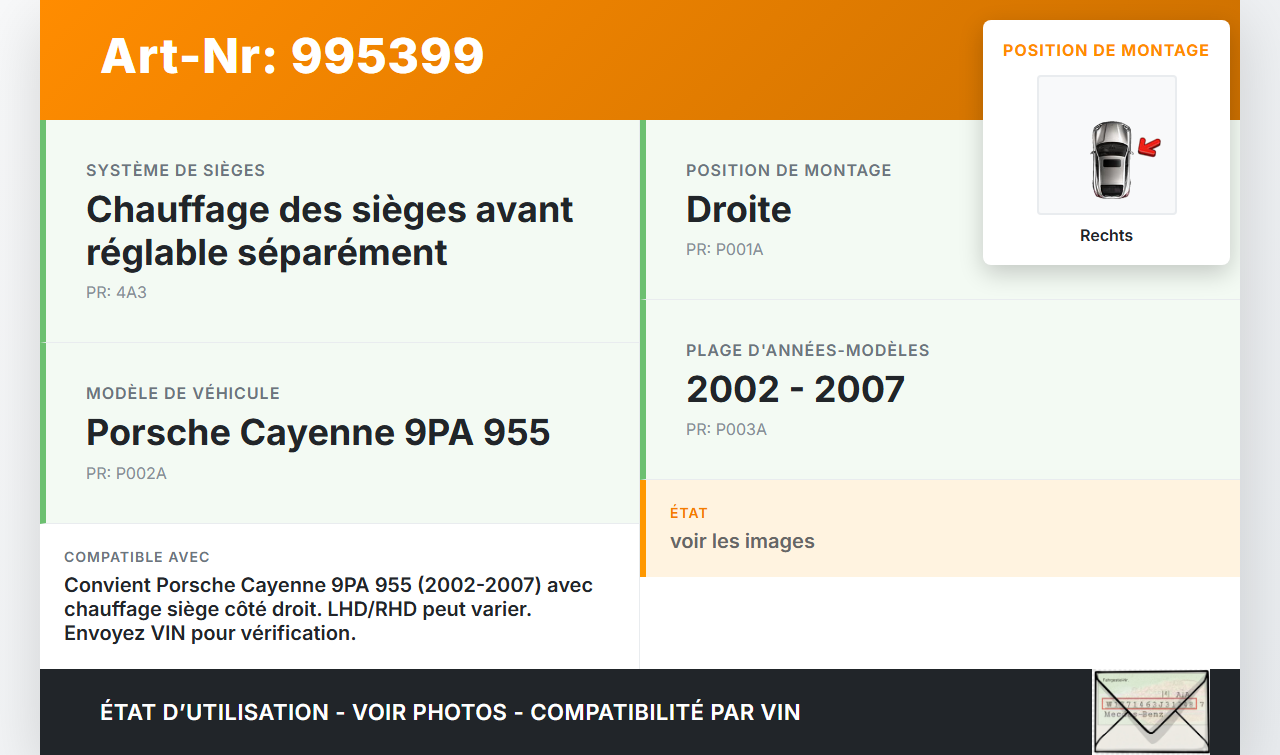Click the car mounting position diagram image
The image size is (1280, 755).
point(1106,145)
